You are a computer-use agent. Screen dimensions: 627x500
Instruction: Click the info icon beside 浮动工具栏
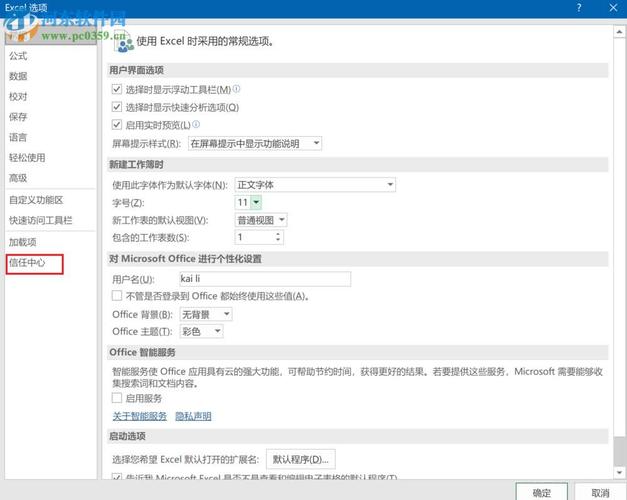[236, 89]
